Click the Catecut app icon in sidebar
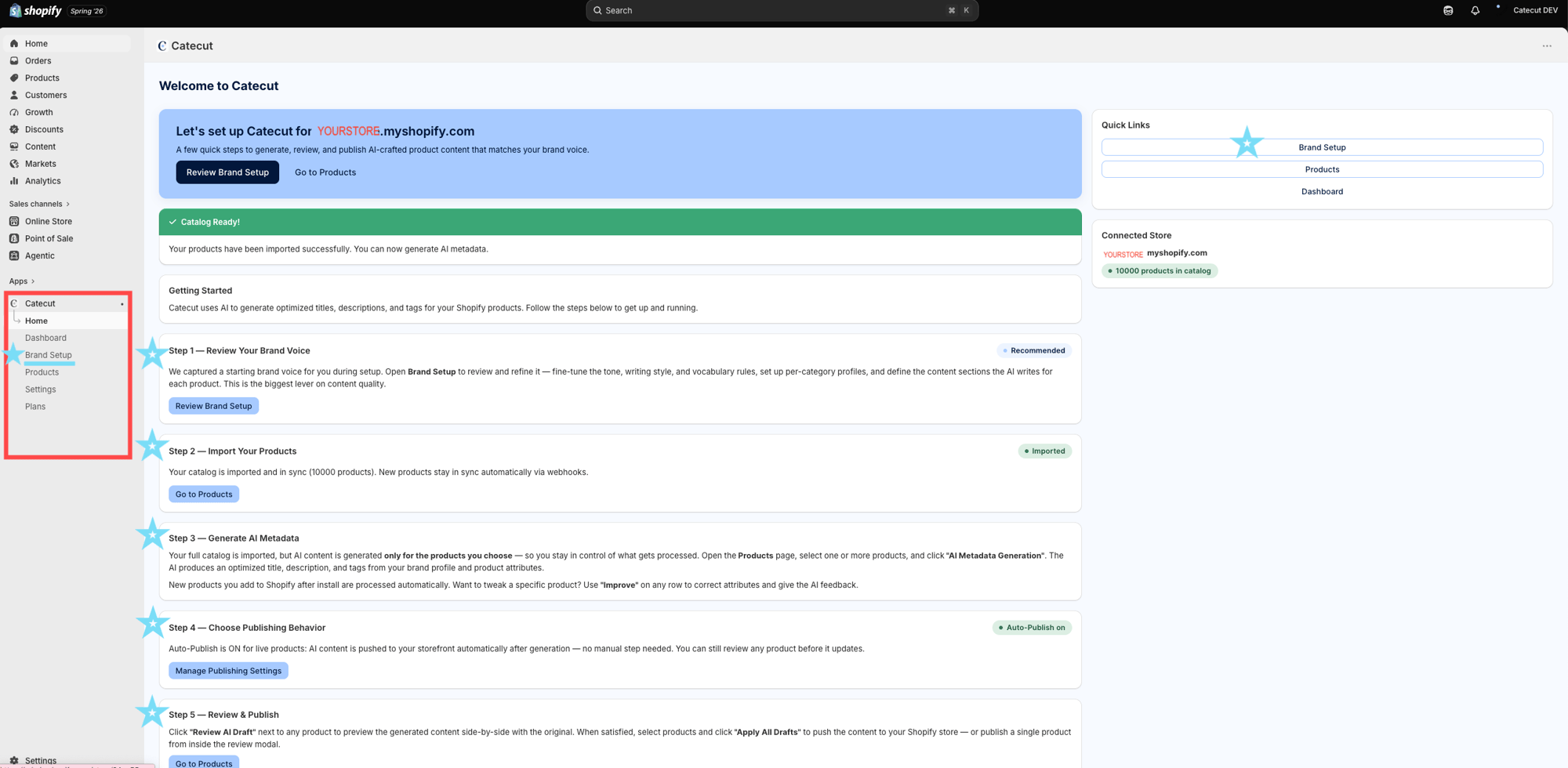Viewport: 1568px width, 768px height. point(14,303)
